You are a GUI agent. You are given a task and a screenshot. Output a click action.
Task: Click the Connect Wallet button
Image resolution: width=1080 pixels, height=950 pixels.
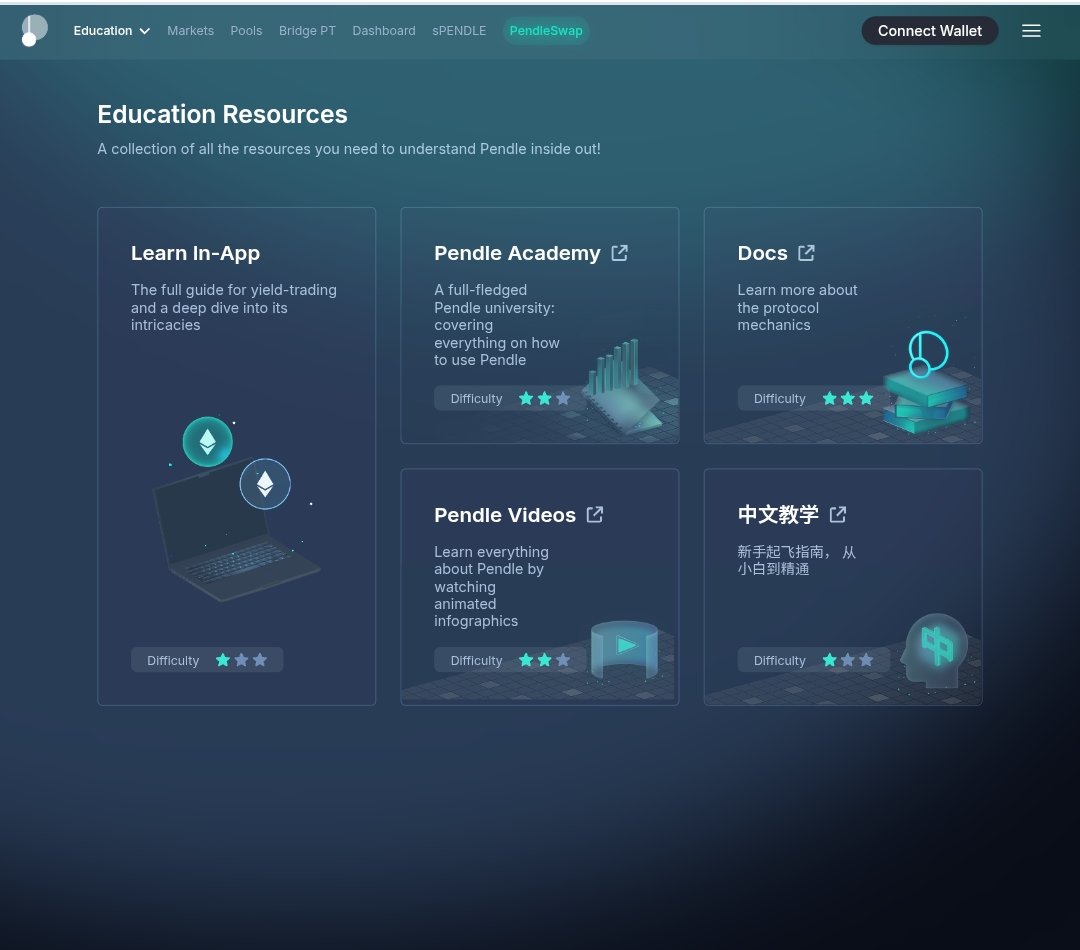[929, 31]
